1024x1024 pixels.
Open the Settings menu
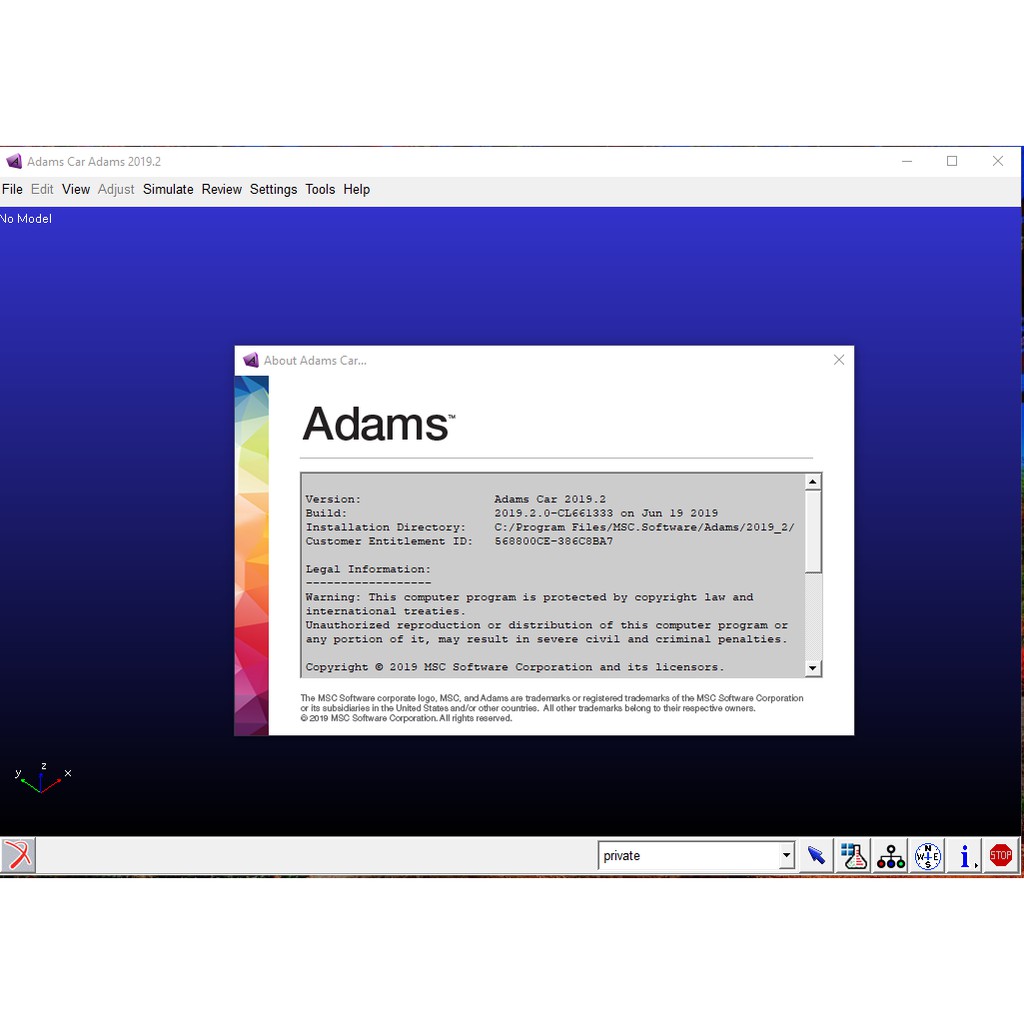(x=273, y=189)
